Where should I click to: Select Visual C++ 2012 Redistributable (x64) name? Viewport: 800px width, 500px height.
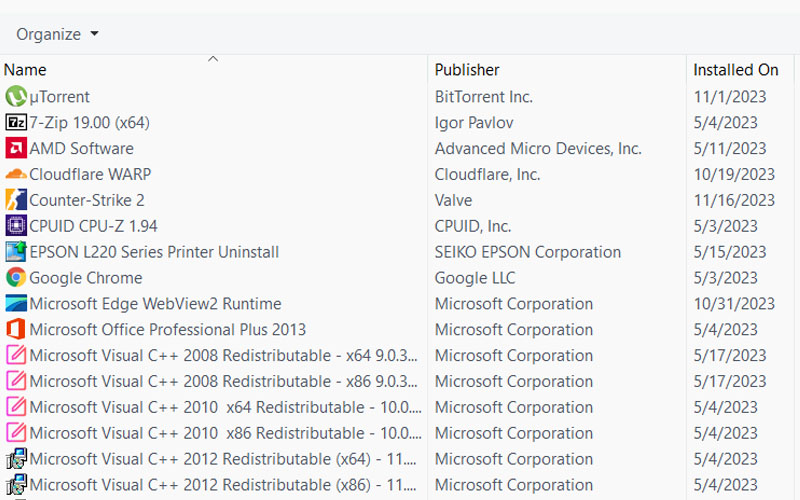[223, 459]
